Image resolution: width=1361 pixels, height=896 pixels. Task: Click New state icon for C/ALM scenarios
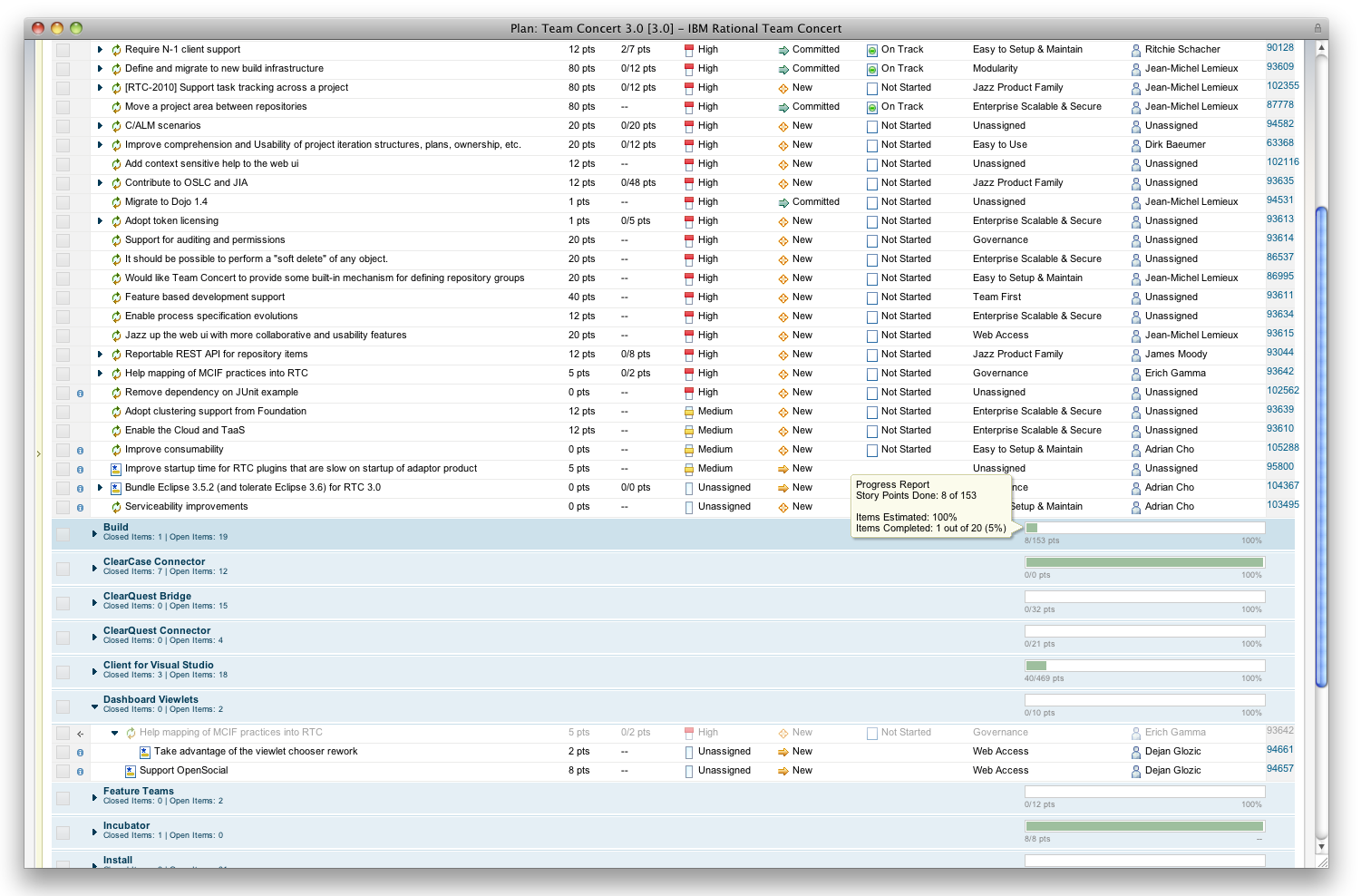[x=783, y=126]
